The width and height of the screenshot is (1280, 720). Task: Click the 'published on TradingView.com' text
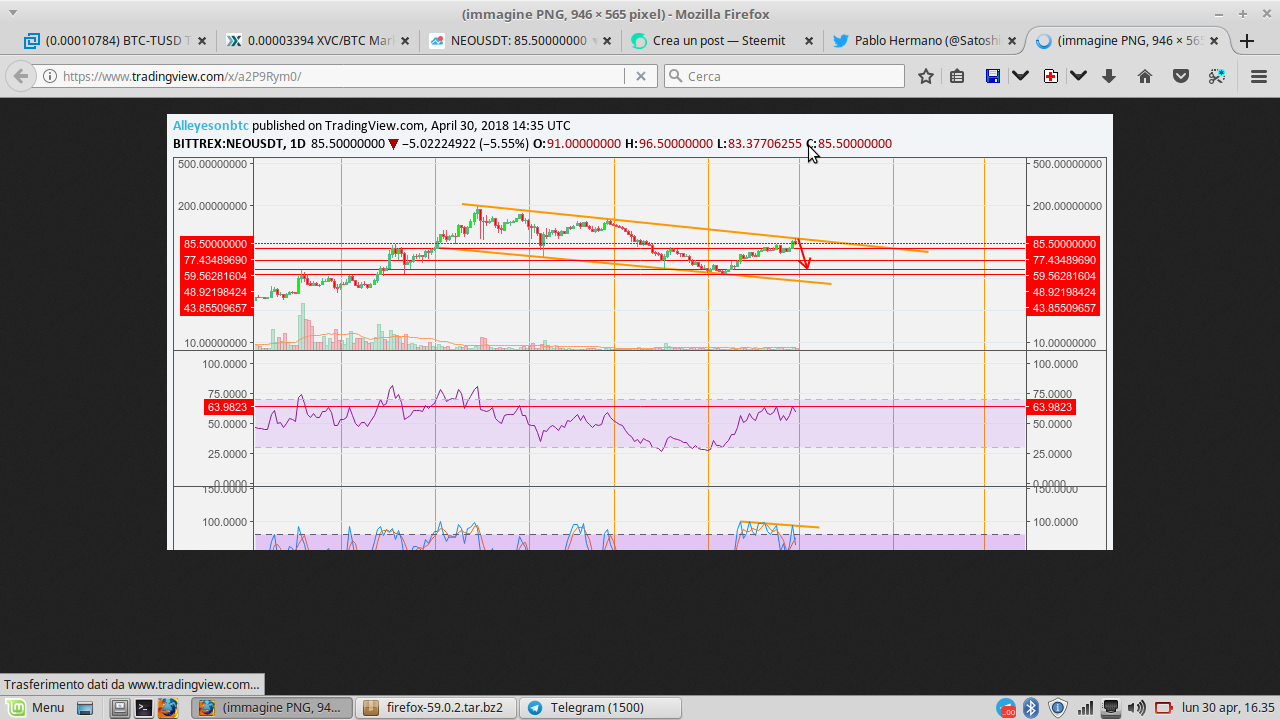[338, 126]
